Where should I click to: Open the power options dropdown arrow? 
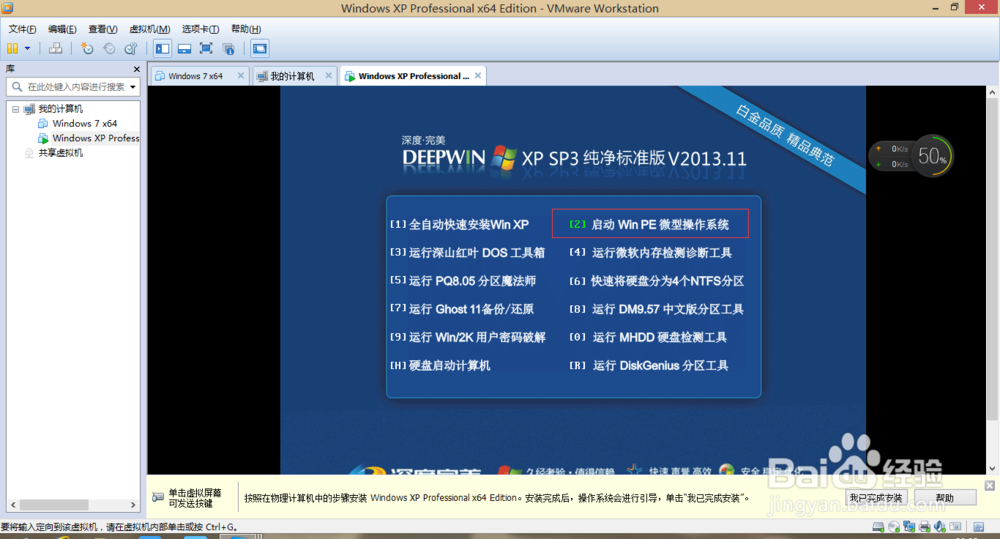click(x=27, y=48)
